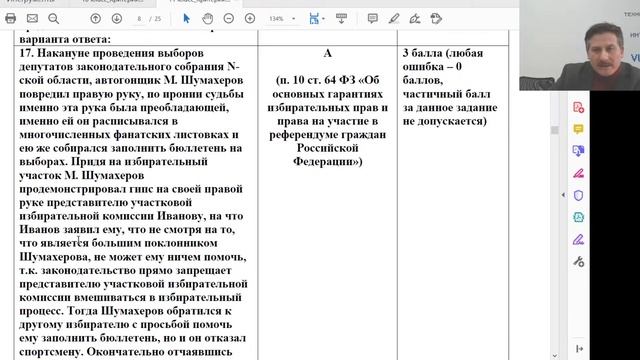640x360 pixels.
Task: Switch to the Инструменты tab
Action: coord(31,2)
